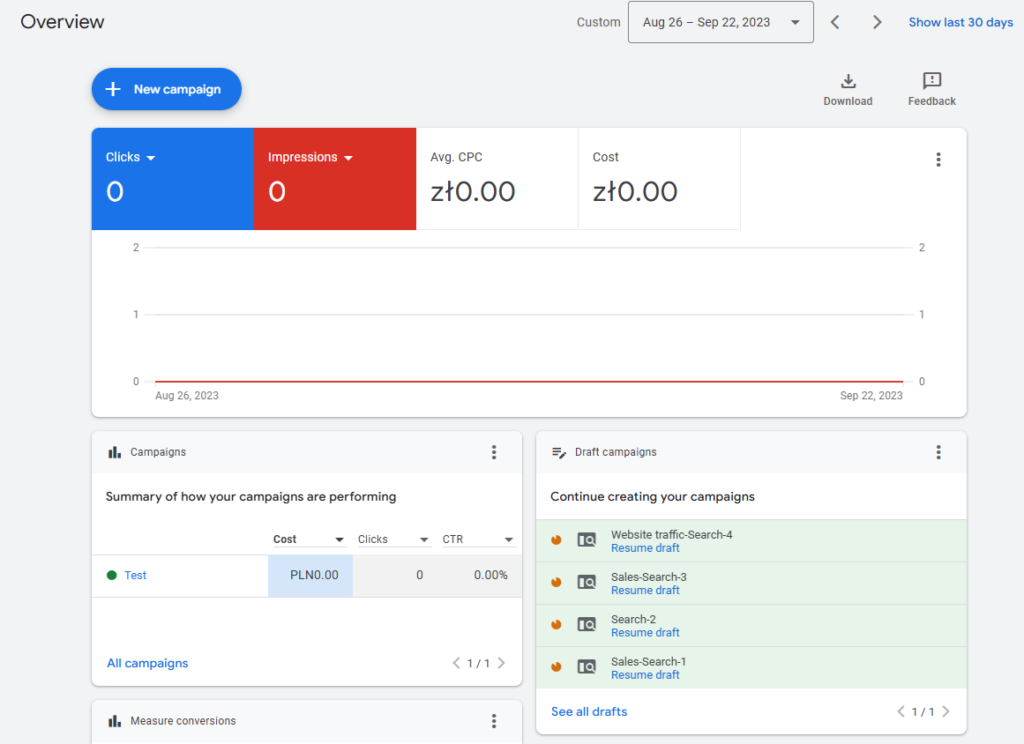Select the Avg. CPC metric tile
This screenshot has width=1024, height=744.
point(496,179)
